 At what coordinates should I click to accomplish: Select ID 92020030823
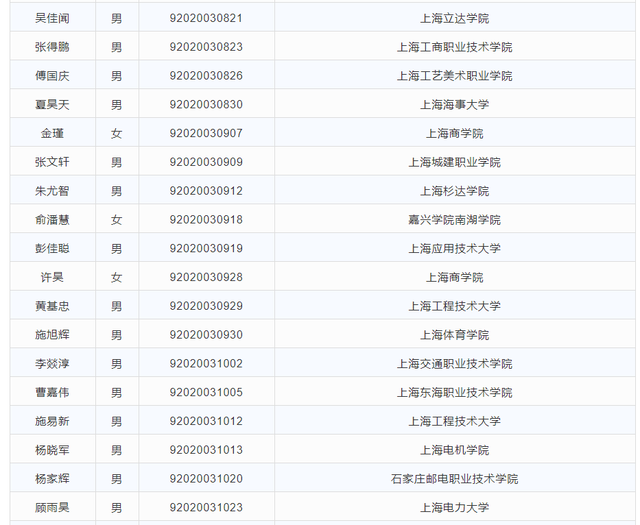point(206,47)
